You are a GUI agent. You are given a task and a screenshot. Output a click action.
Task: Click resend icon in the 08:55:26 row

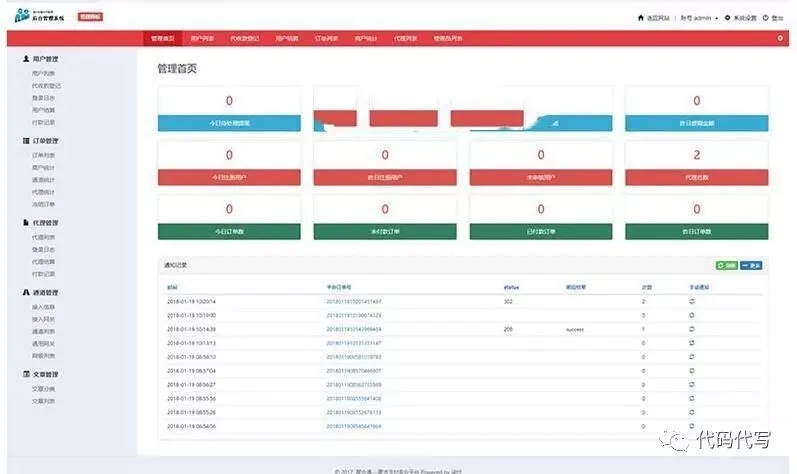click(x=692, y=412)
